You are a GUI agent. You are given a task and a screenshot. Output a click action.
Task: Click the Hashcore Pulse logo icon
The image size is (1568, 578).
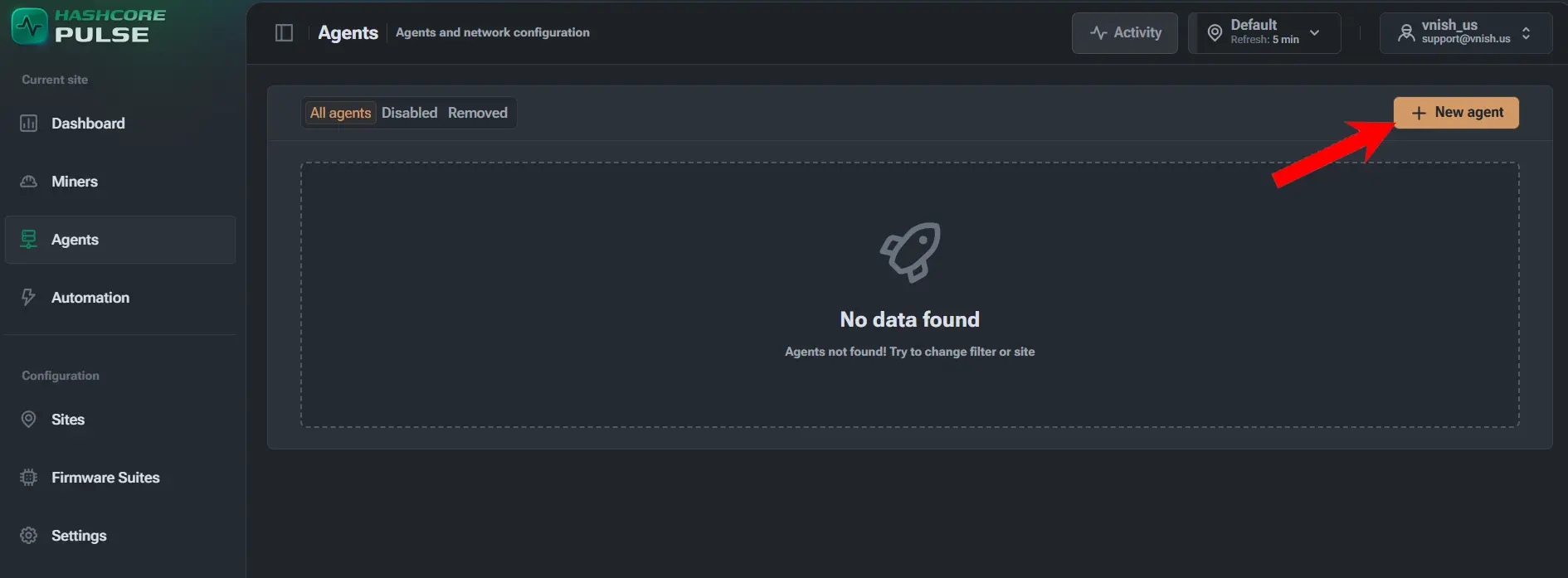tap(29, 26)
